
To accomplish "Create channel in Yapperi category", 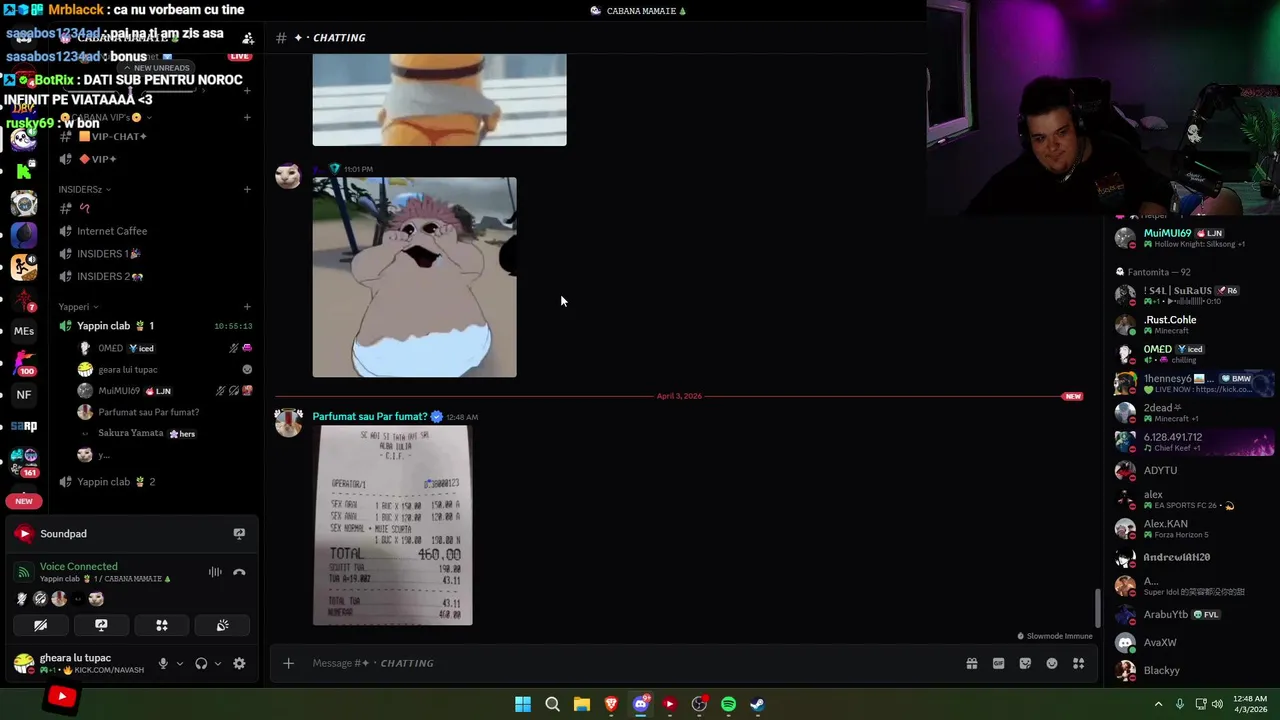I will [247, 307].
